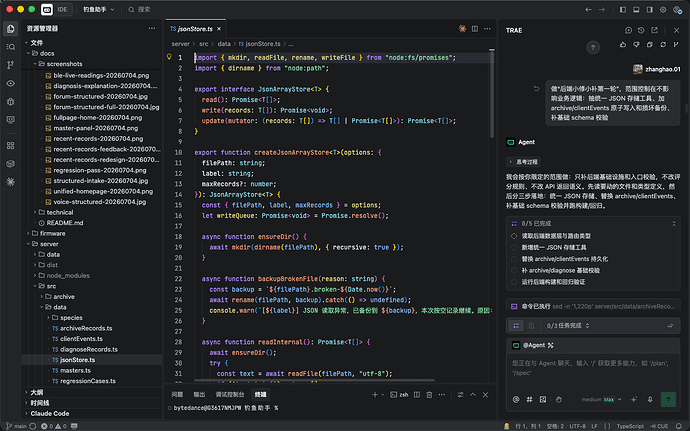Switch to the 问题 panel tab

coord(177,394)
